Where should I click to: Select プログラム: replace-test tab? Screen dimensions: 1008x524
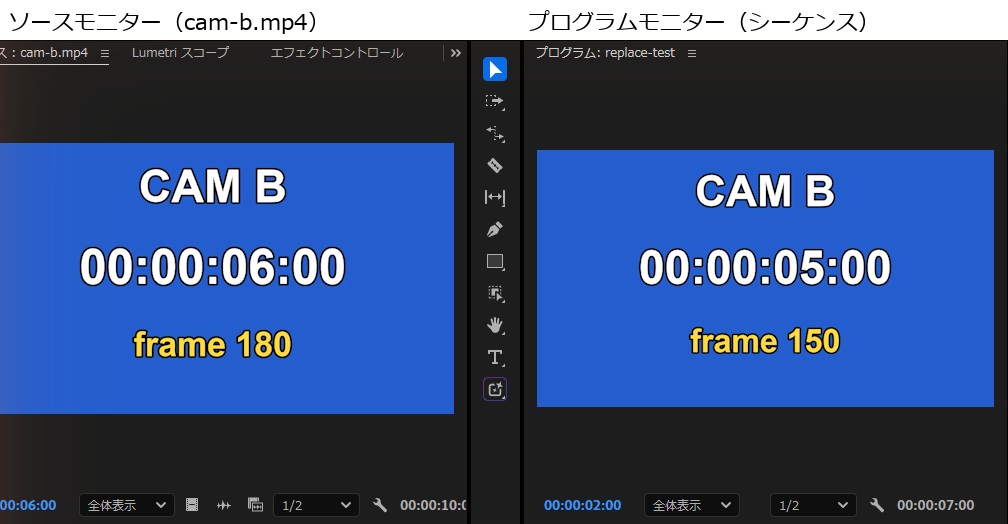tap(605, 53)
